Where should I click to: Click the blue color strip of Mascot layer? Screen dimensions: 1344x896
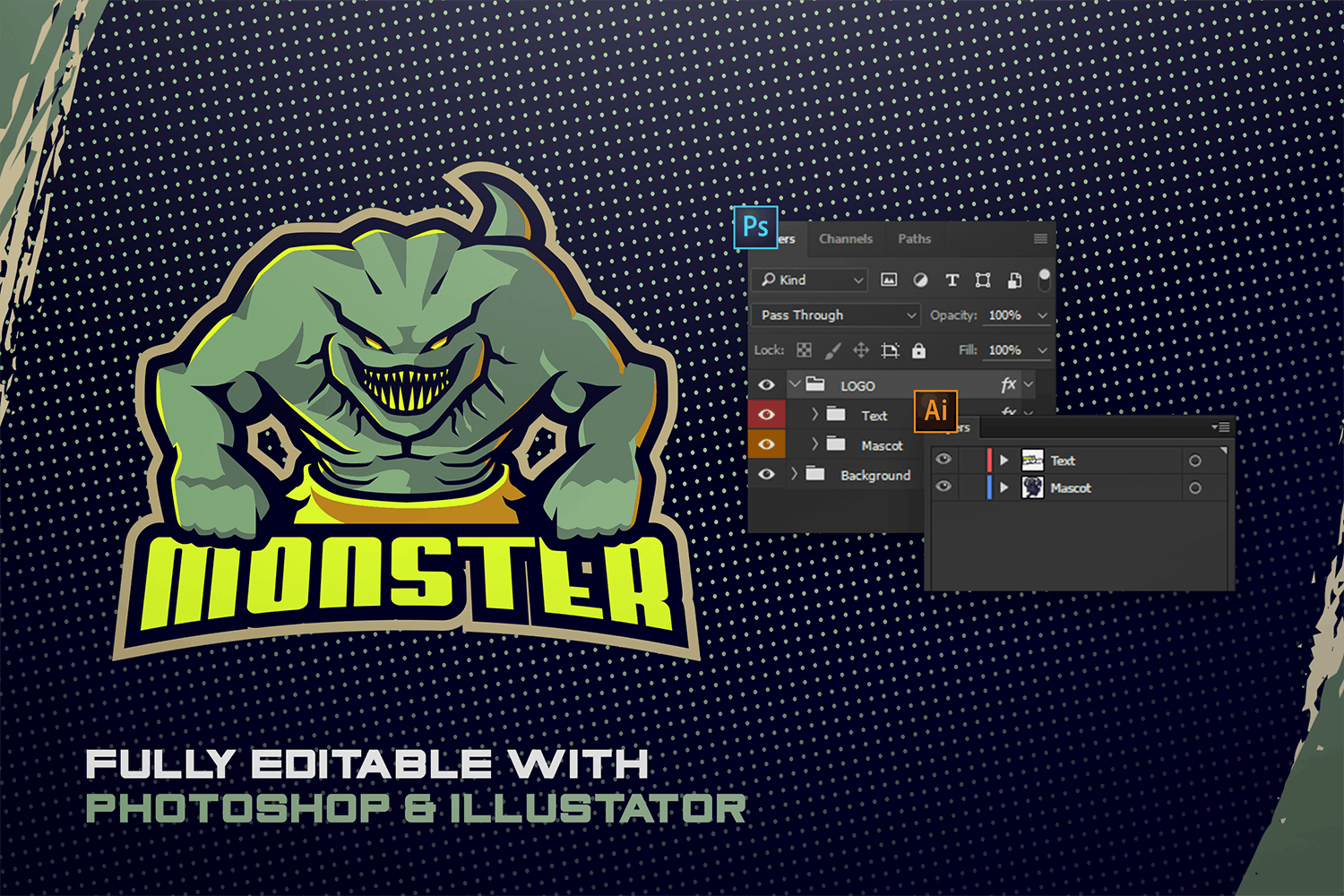click(989, 487)
